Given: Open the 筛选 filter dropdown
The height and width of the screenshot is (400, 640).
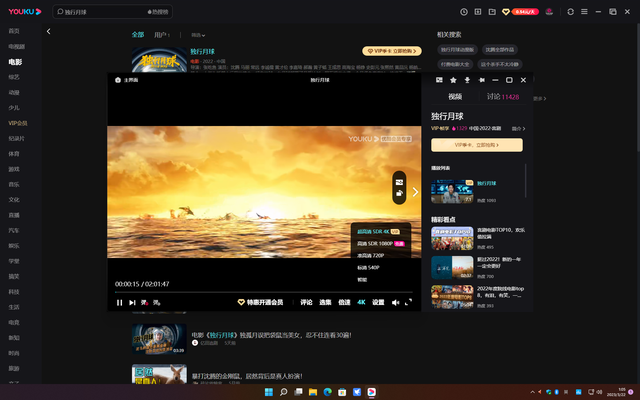Looking at the screenshot, I should tap(198, 35).
